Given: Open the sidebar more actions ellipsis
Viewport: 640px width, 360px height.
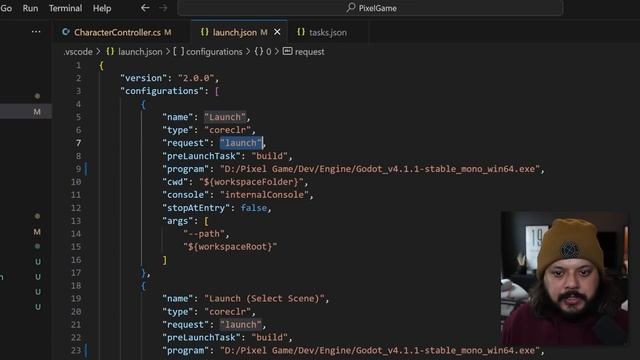Looking at the screenshot, I should click(x=36, y=31).
